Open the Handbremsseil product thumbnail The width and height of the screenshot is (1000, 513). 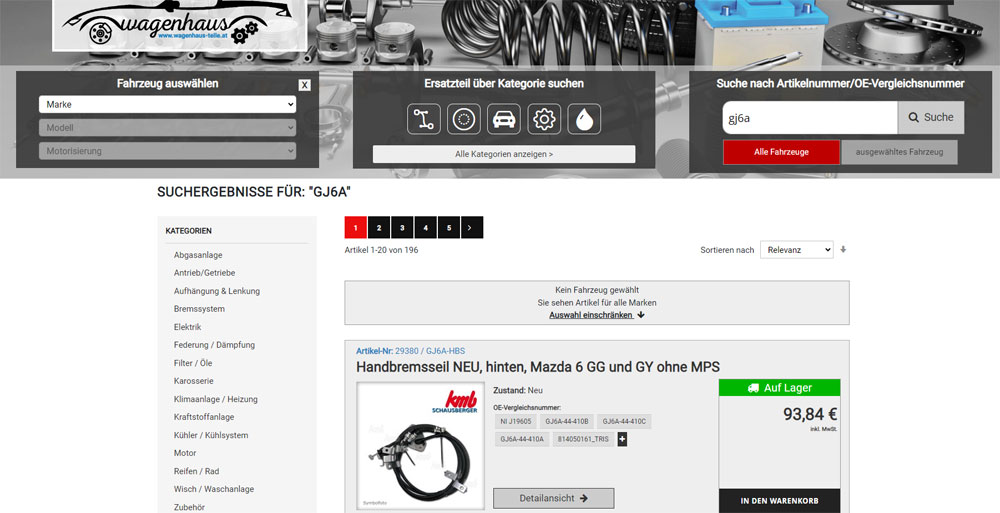pyautogui.click(x=420, y=446)
